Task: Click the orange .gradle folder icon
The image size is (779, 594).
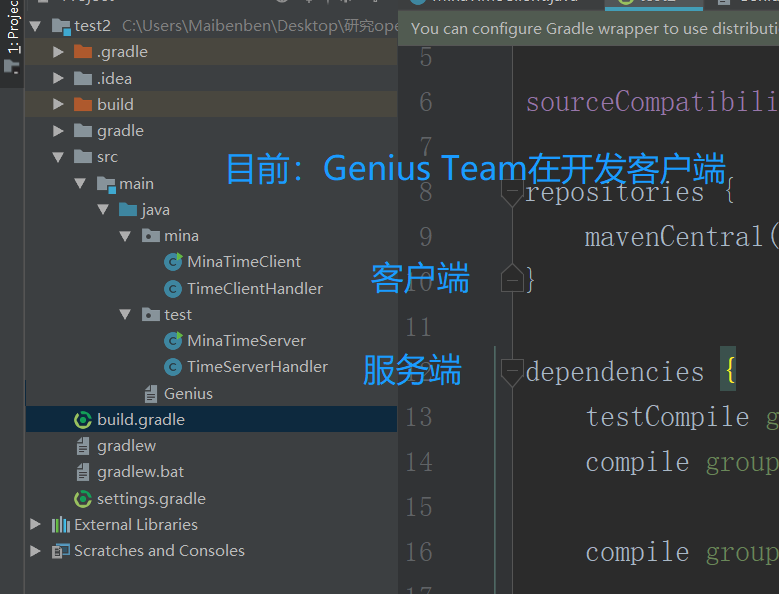Action: point(83,52)
